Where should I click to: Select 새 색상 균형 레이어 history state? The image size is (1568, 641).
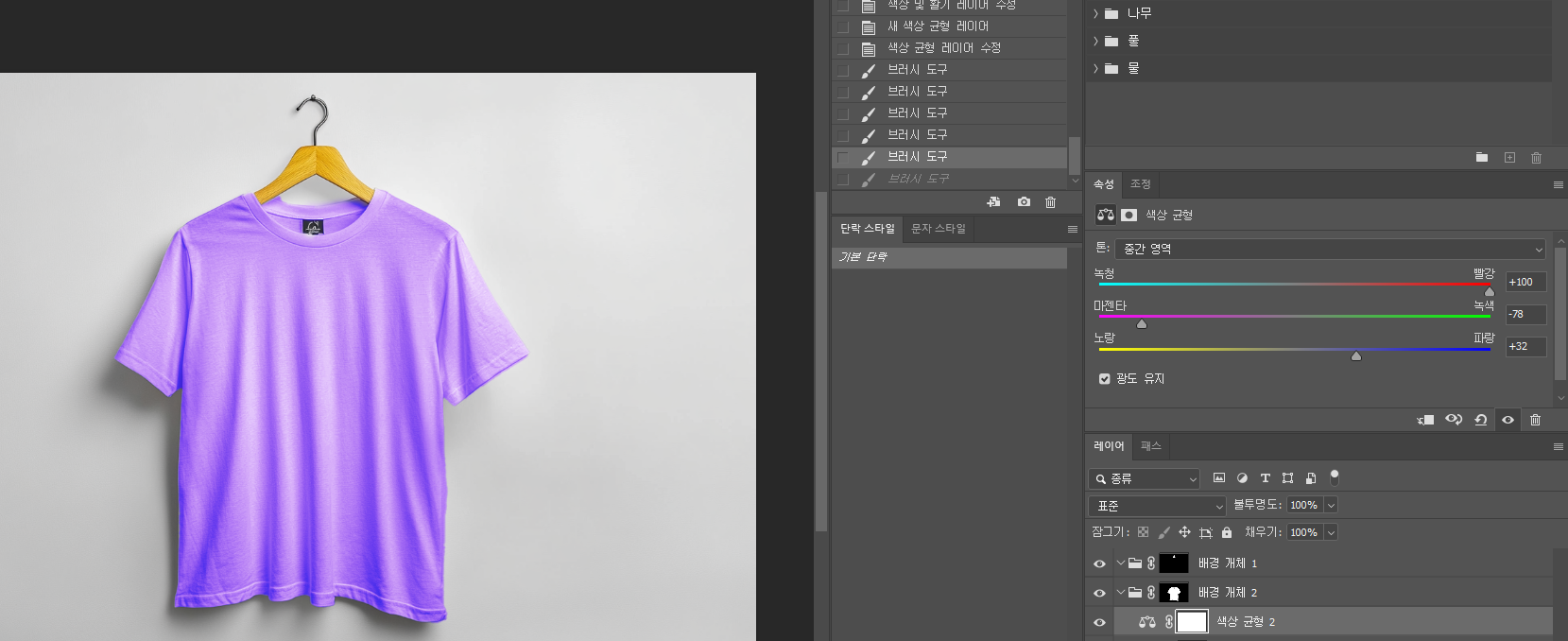949,26
